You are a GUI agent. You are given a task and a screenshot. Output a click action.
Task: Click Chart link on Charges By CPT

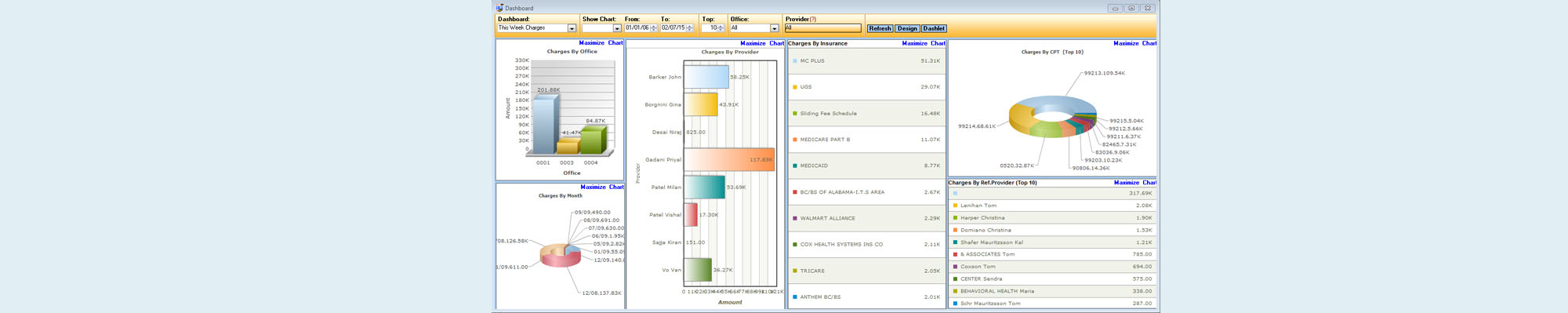click(x=1149, y=44)
